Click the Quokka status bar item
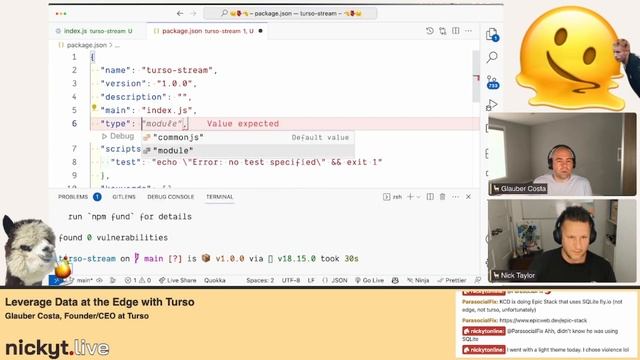The width and height of the screenshot is (640, 360). [x=215, y=280]
